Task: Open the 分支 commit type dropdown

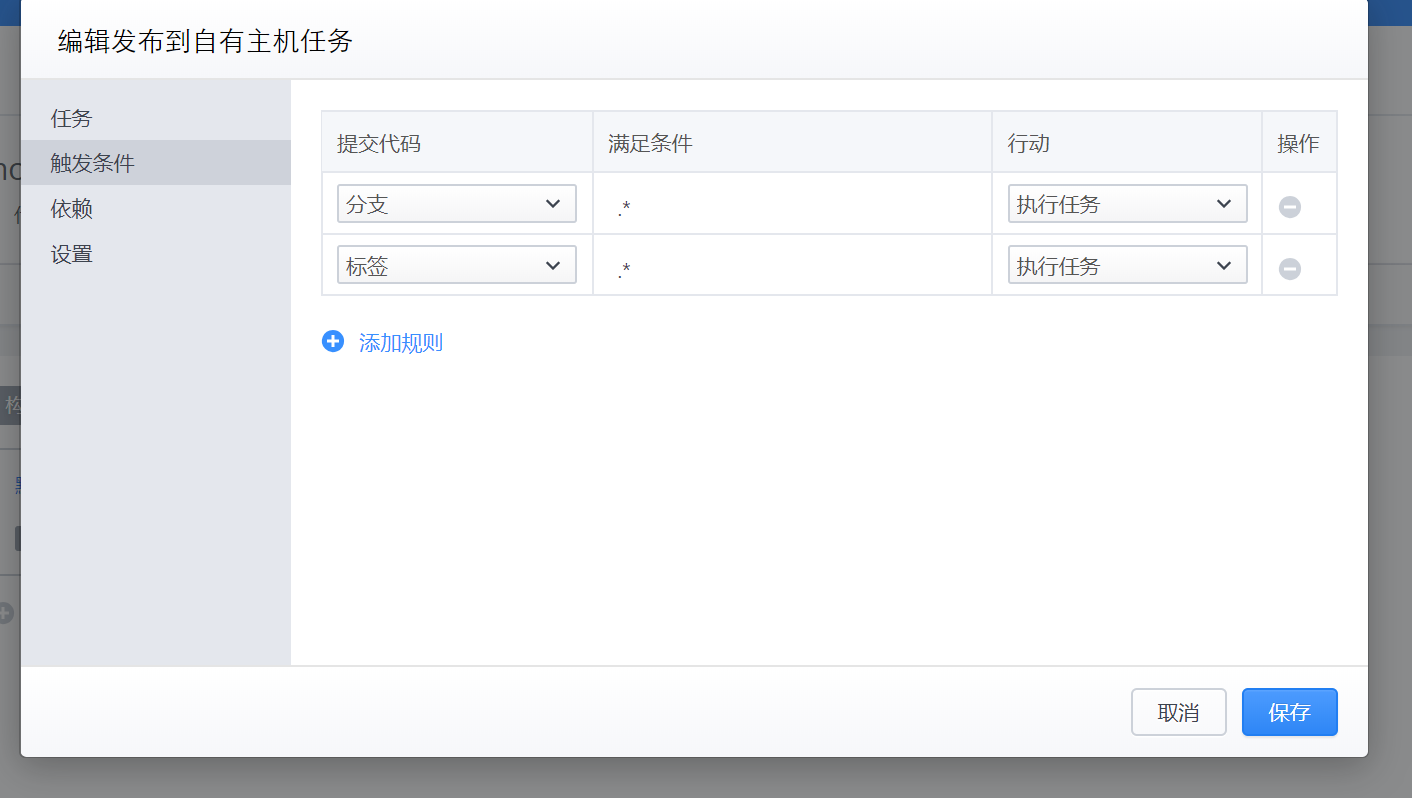Action: [457, 204]
